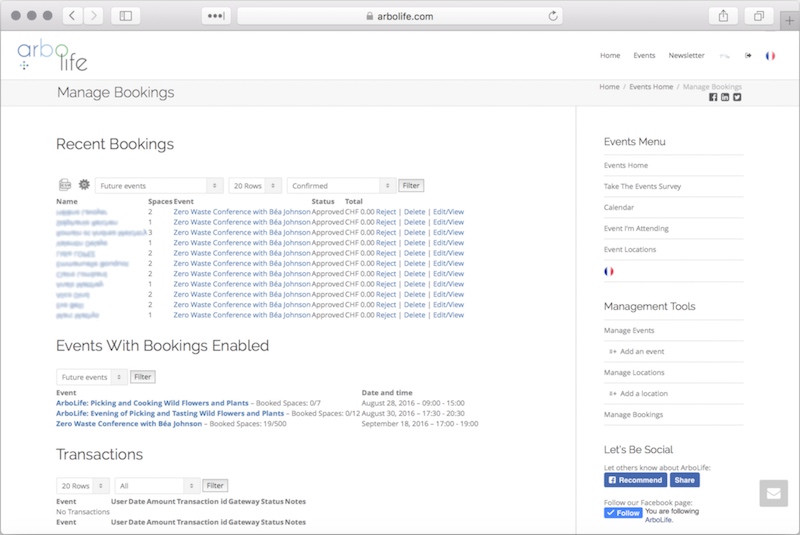This screenshot has width=800, height=535.
Task: Open the All dropdown in Transactions
Action: point(157,486)
